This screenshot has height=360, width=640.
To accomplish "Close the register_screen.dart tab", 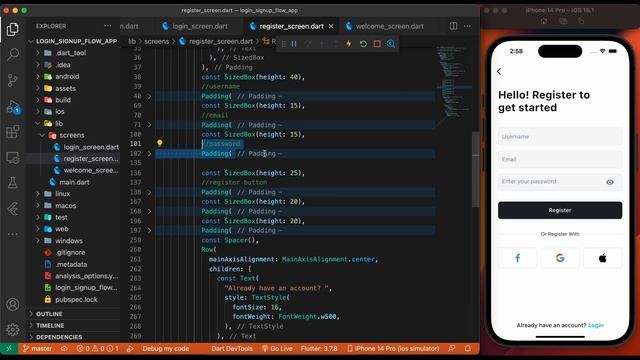I will click(x=331, y=26).
